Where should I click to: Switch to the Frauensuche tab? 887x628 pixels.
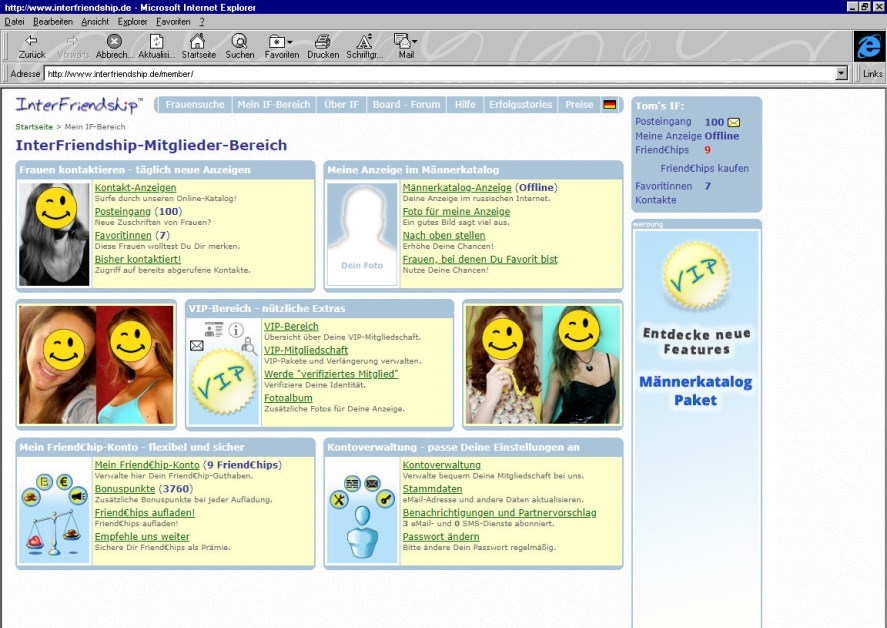click(x=195, y=105)
